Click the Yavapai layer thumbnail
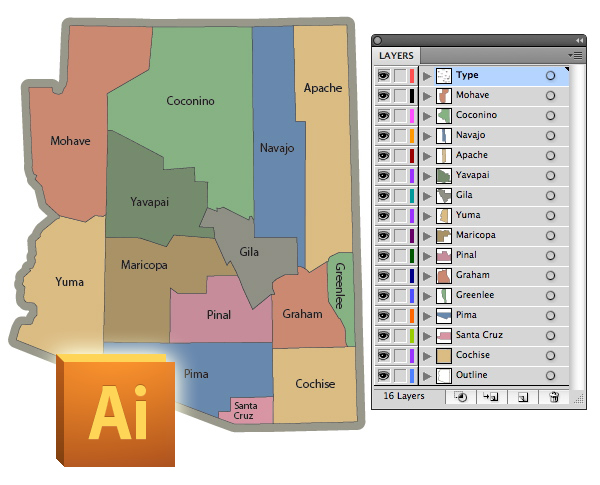 pyautogui.click(x=444, y=175)
